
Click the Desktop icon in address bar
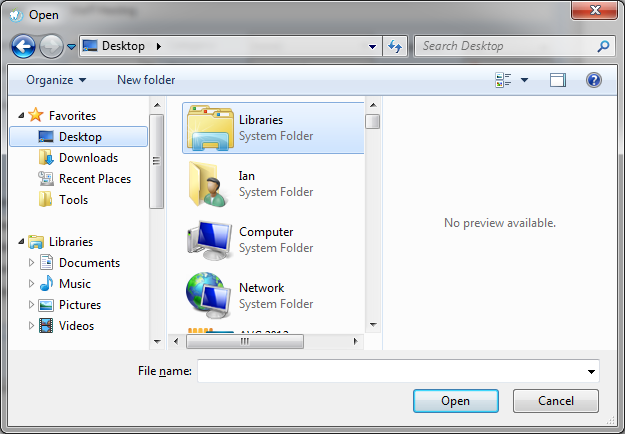pos(90,46)
